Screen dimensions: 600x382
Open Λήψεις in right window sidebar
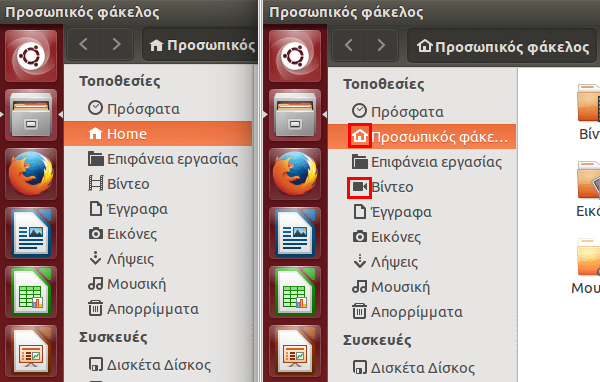(x=422, y=262)
